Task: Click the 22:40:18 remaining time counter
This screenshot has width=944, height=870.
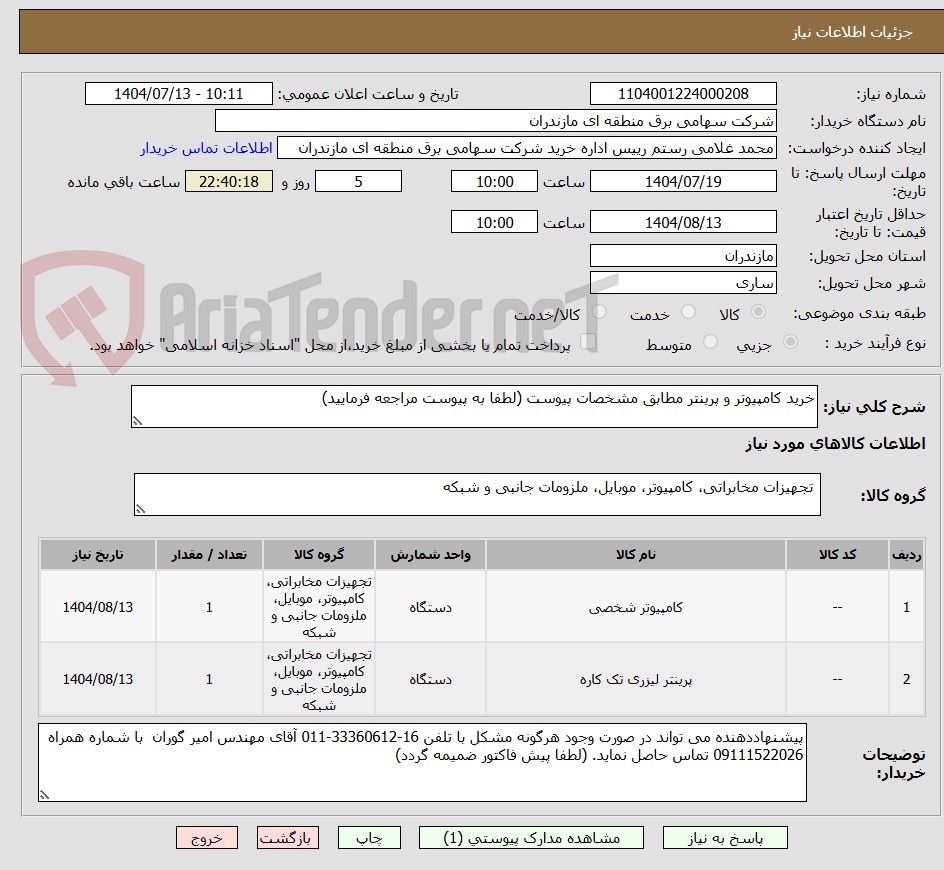Action: coord(229,181)
